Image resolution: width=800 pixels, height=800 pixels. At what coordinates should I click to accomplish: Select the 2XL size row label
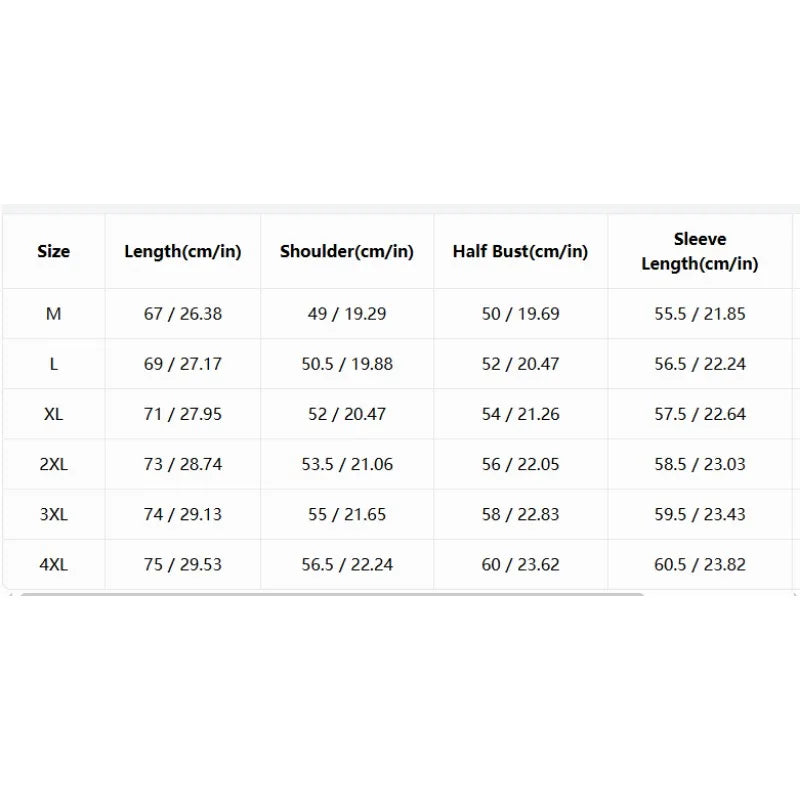pyautogui.click(x=54, y=464)
